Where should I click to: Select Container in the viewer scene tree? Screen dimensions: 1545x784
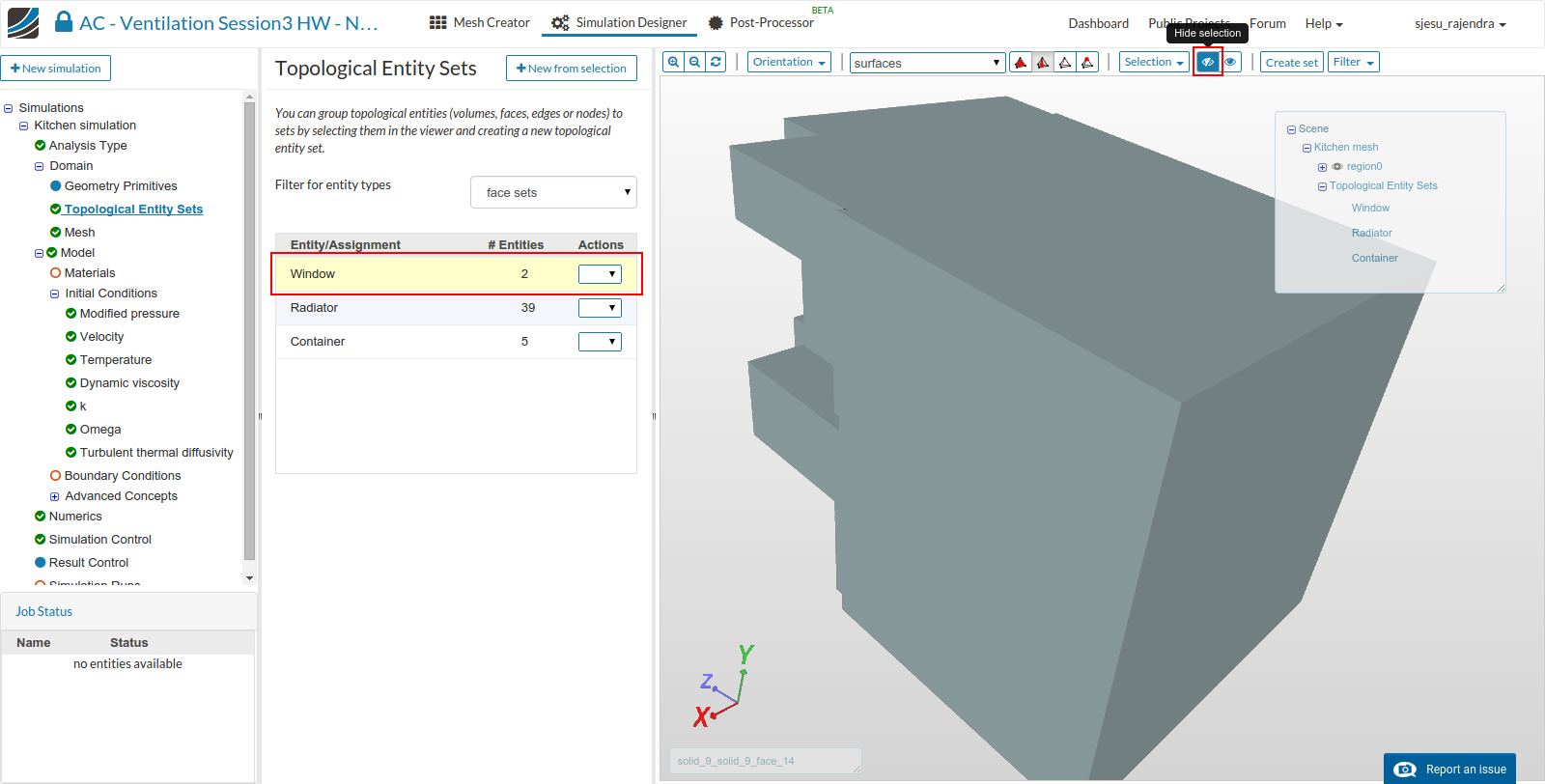1374,259
